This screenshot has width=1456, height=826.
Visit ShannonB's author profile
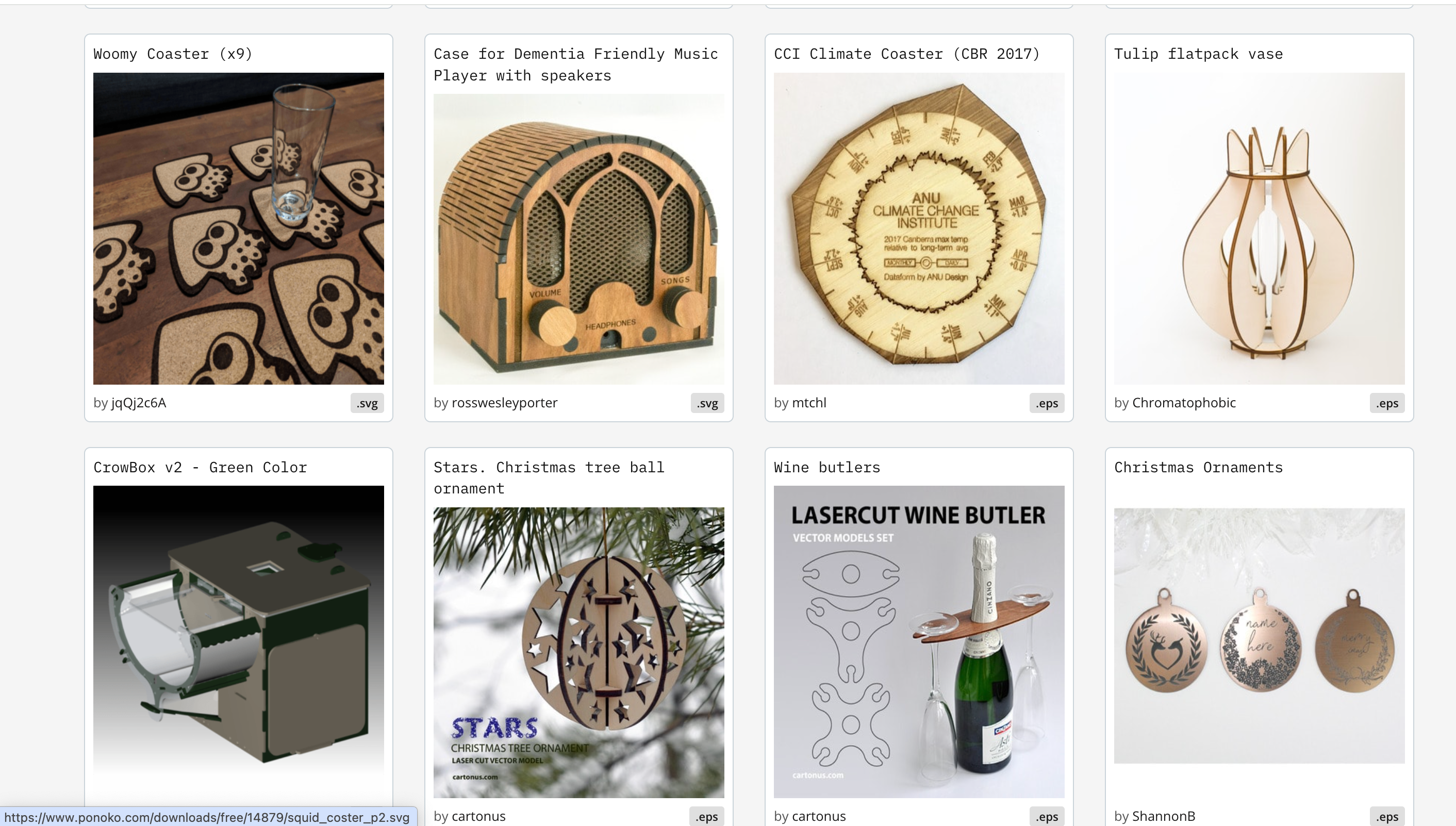click(1163, 816)
